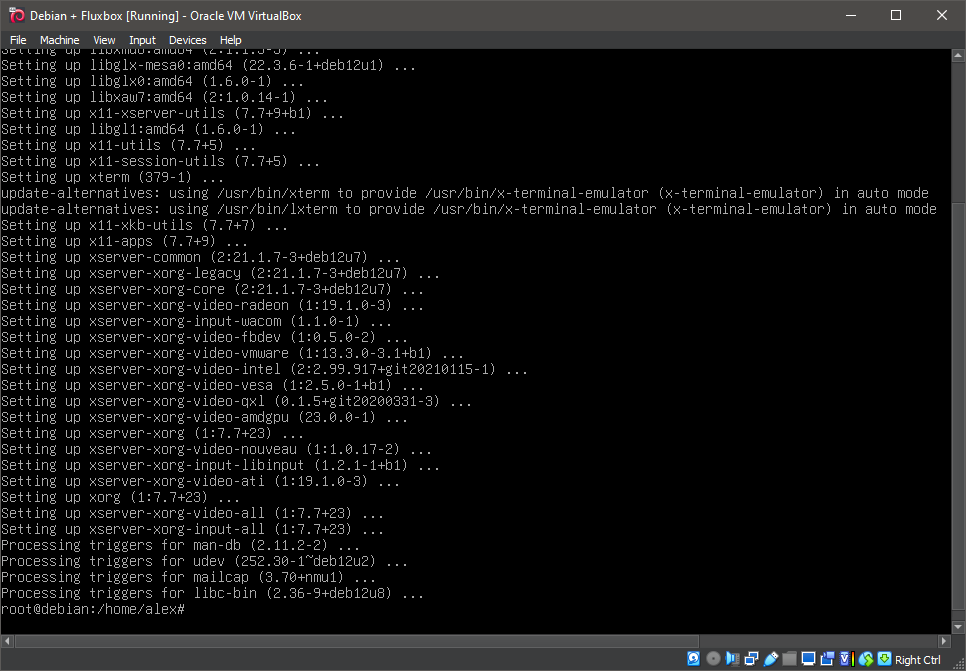The image size is (966, 671).
Task: Open the Help menu
Action: (x=231, y=40)
